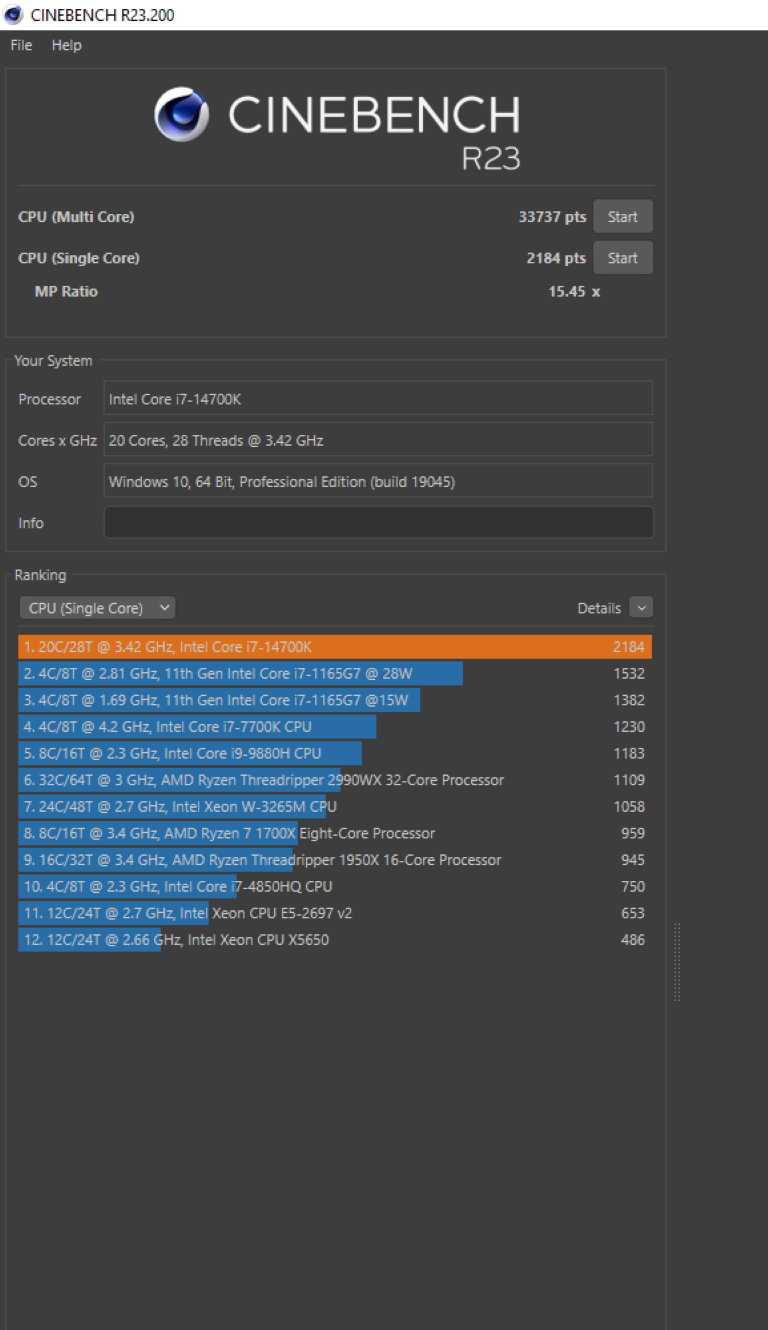Image resolution: width=768 pixels, height=1330 pixels.
Task: Click the 1532 score in ranking
Action: (x=629, y=674)
